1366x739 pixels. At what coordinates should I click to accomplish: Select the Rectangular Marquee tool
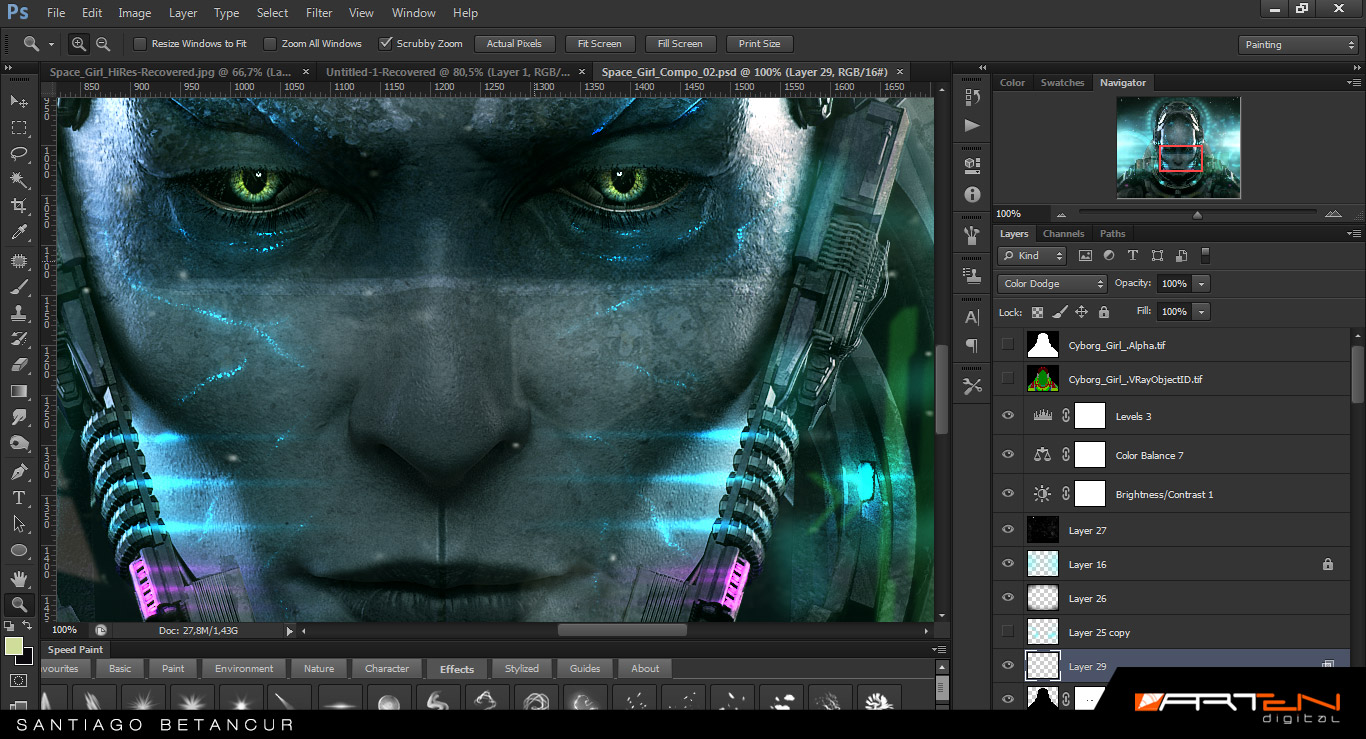(x=19, y=128)
